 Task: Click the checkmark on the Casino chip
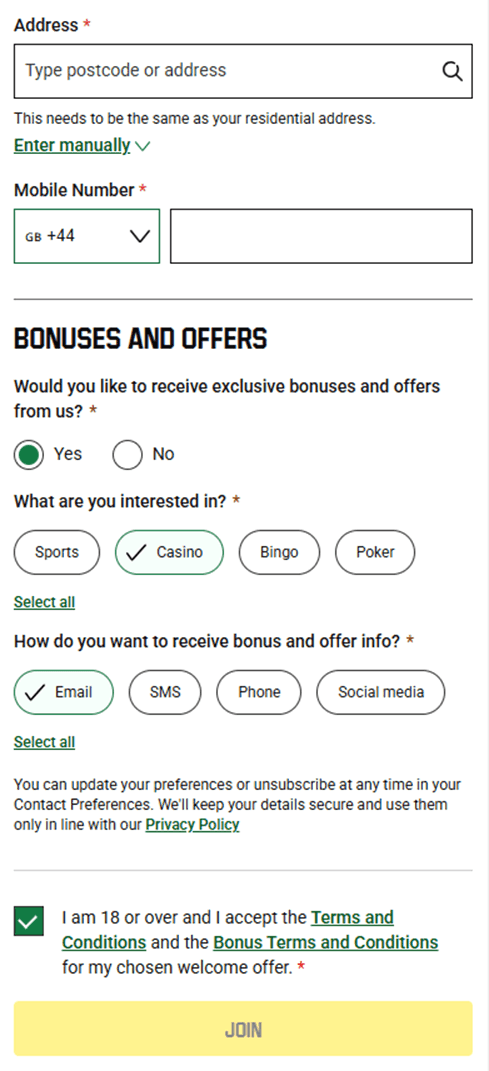[137, 553]
